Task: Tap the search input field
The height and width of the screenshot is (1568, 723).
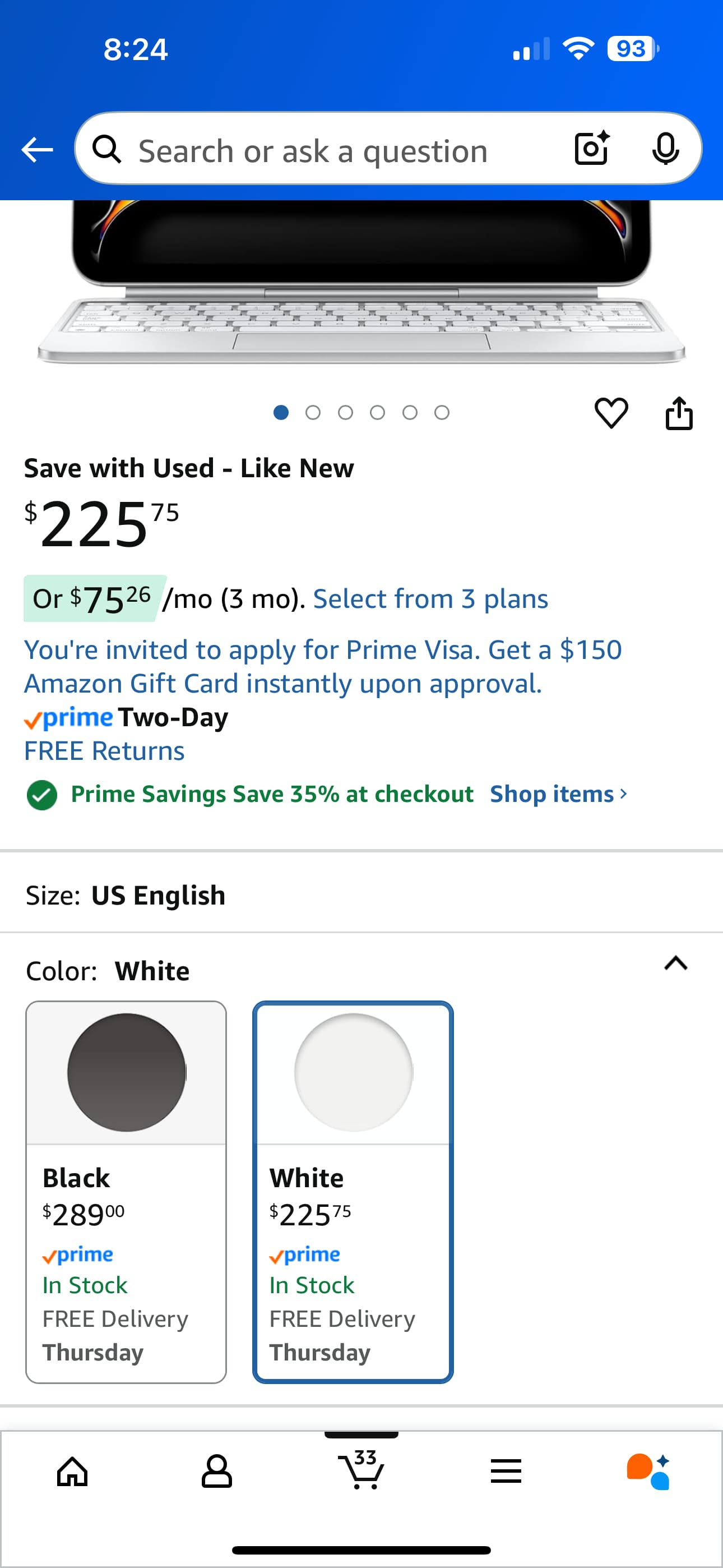Action: 341,150
